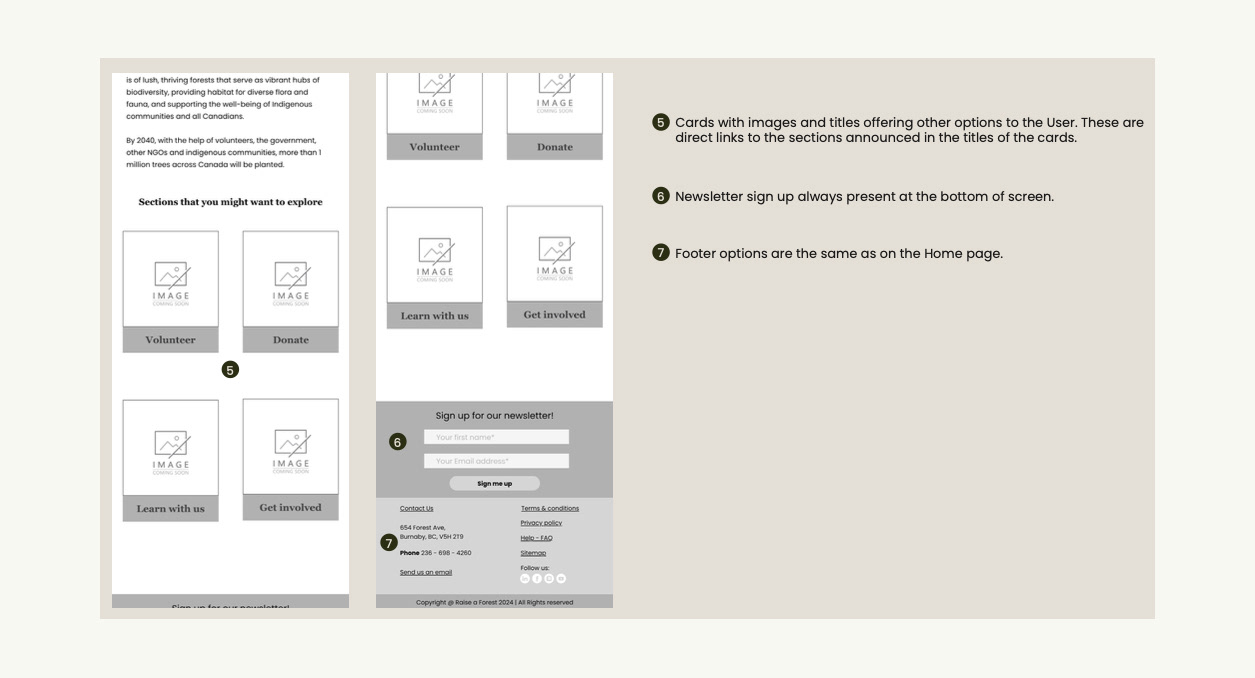Open the Sitemap footer link
The height and width of the screenshot is (678, 1255).
(x=533, y=553)
